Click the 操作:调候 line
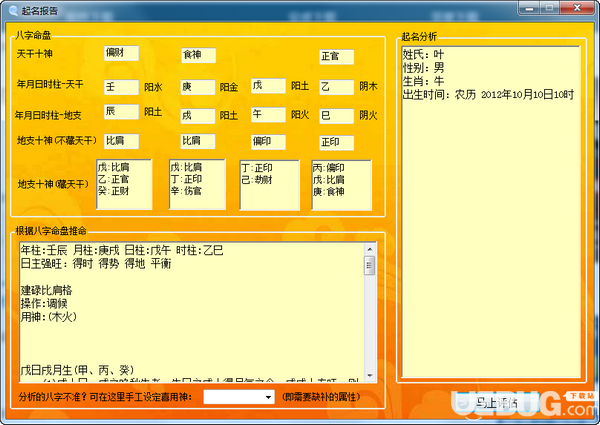The height and width of the screenshot is (425, 600). click(x=44, y=304)
